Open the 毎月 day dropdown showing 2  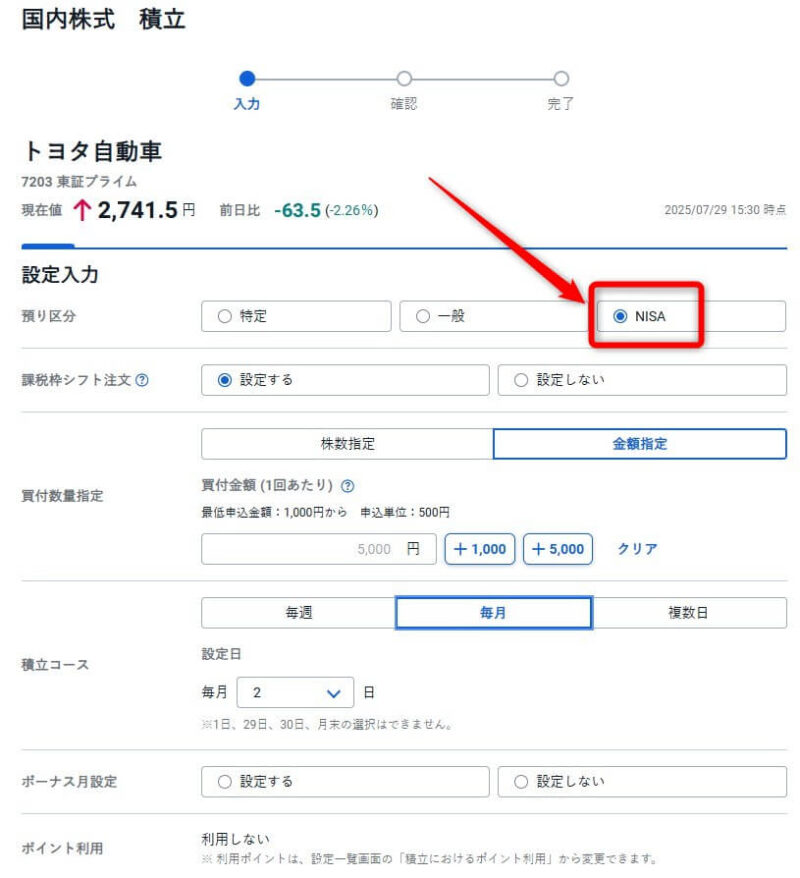click(295, 693)
